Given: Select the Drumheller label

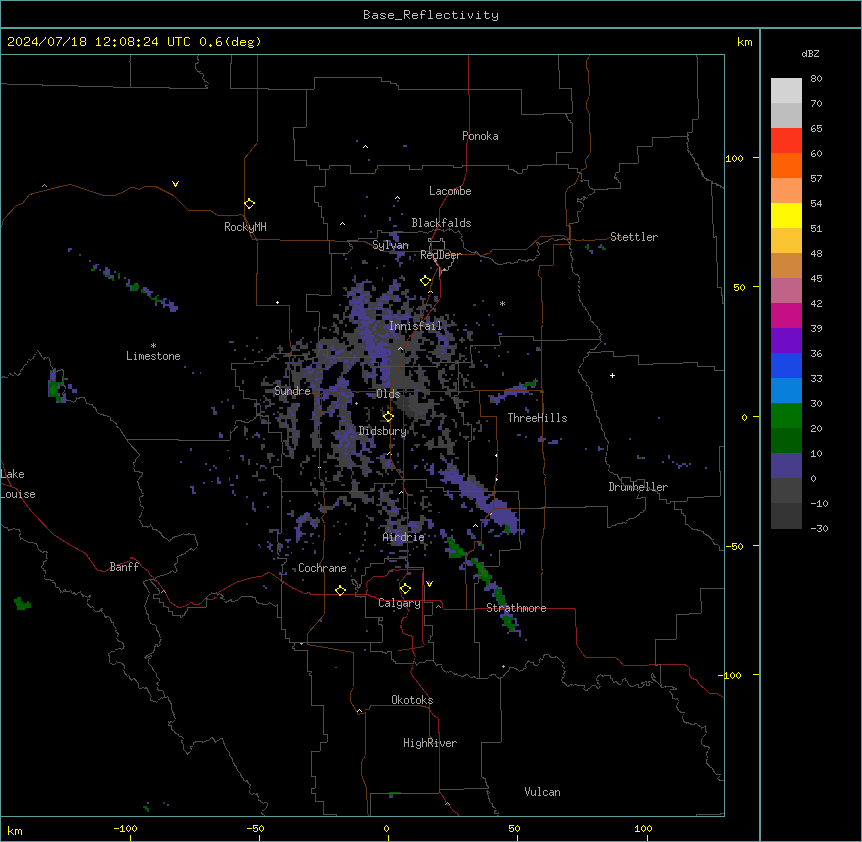Looking at the screenshot, I should pos(638,487).
